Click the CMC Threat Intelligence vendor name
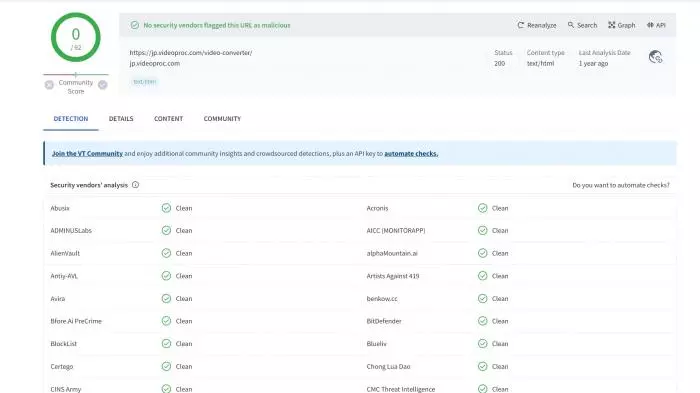This screenshot has height=393, width=700. tap(400, 389)
